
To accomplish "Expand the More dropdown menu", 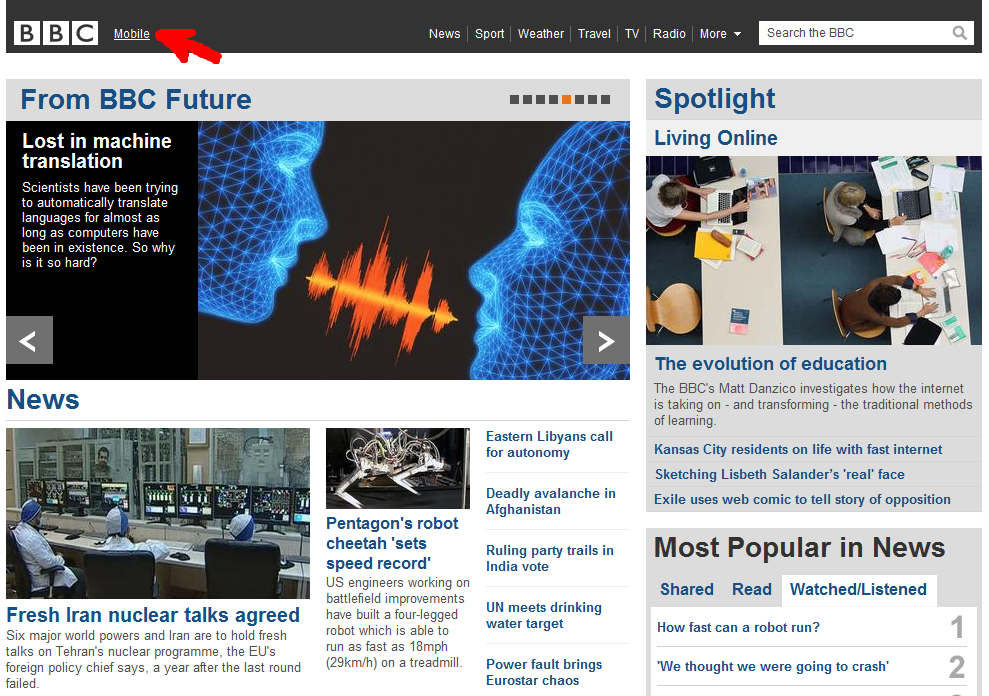I will tap(720, 33).
